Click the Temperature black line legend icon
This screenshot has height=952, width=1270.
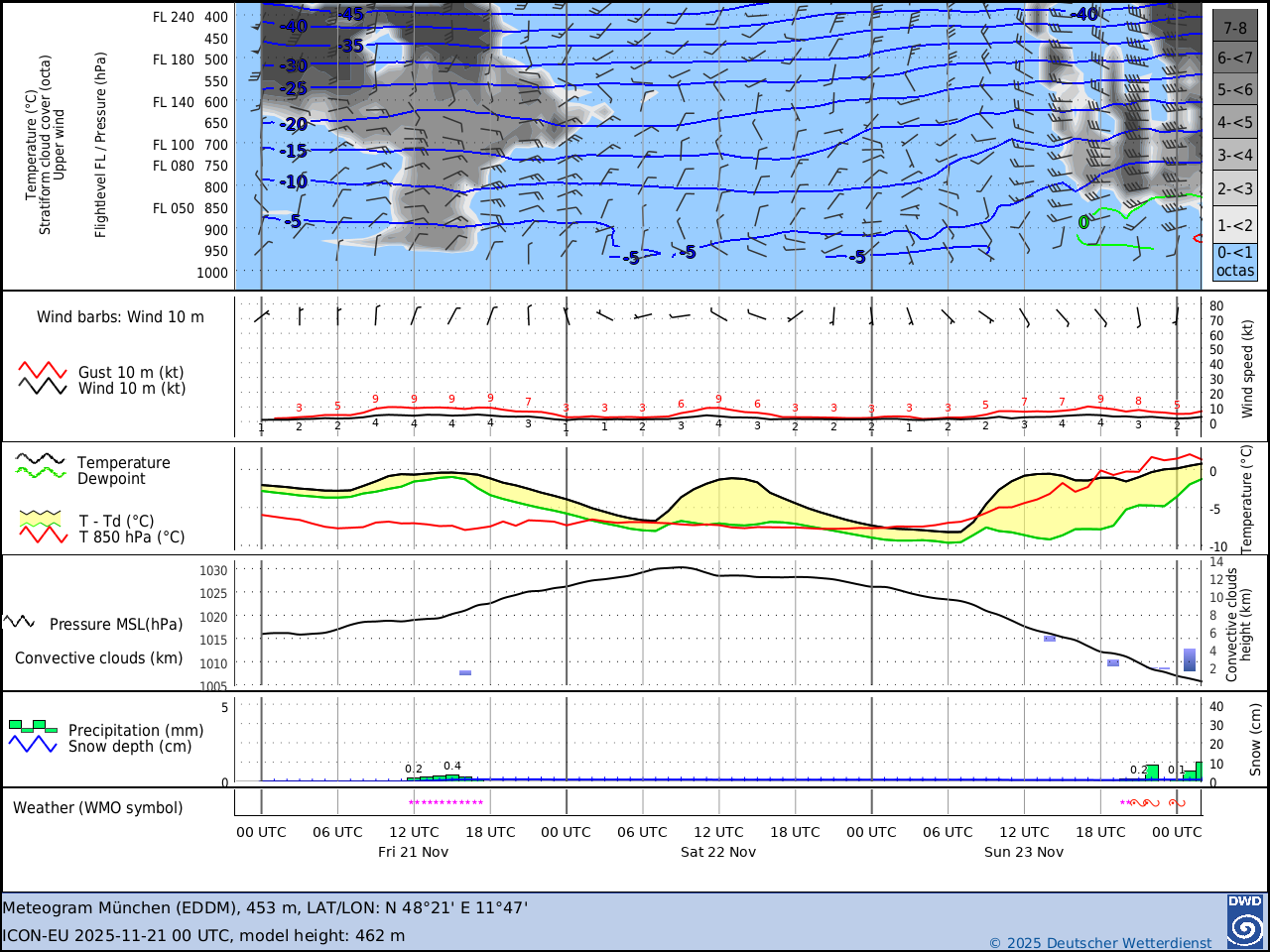point(41,459)
